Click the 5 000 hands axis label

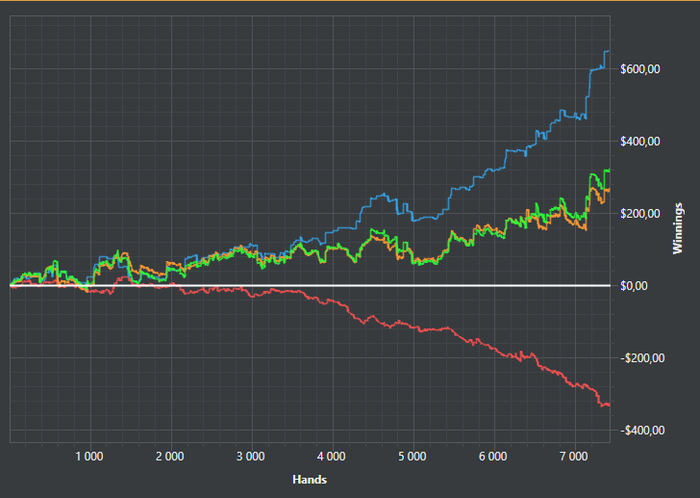coord(412,456)
